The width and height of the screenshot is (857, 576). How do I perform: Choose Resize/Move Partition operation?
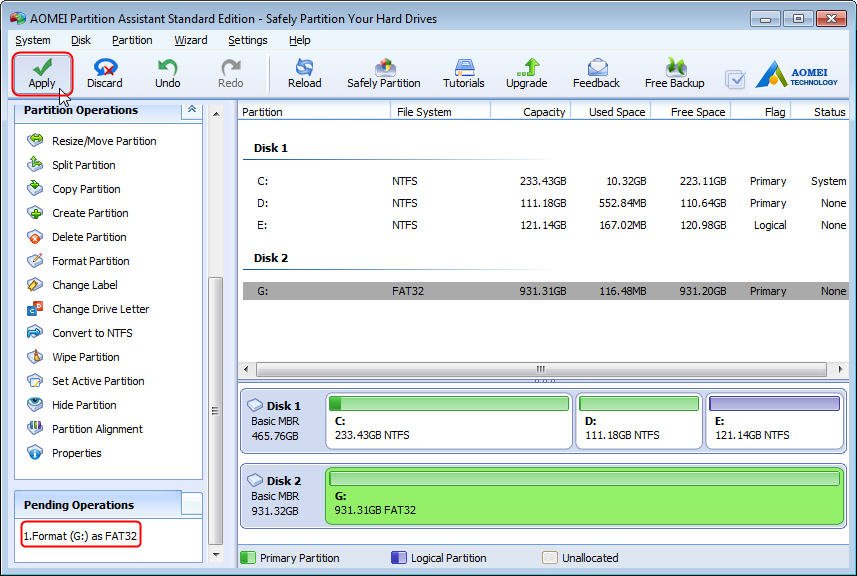pos(92,141)
